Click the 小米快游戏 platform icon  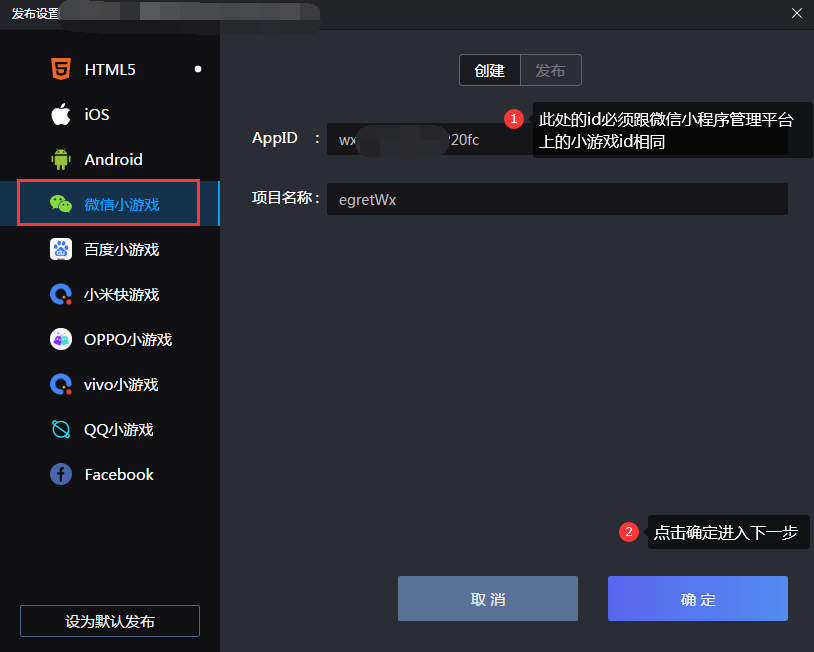[61, 294]
